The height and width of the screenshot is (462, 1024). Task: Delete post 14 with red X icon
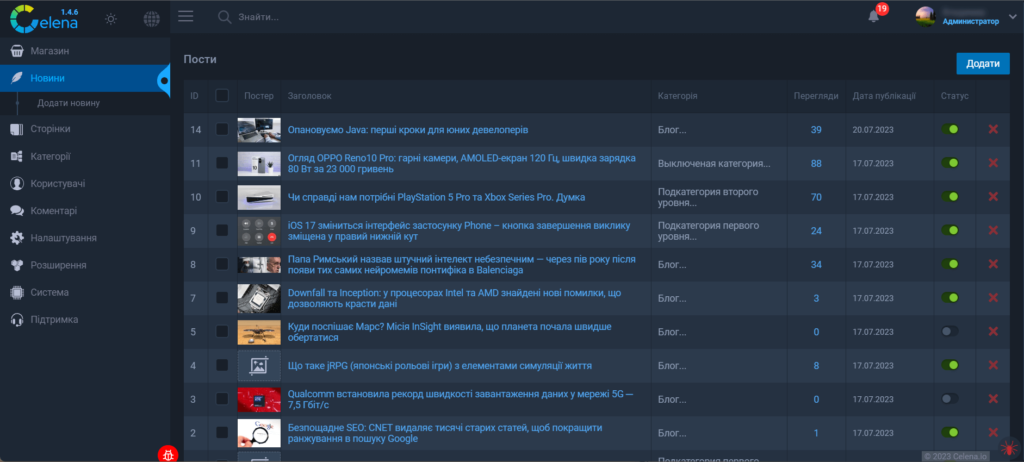click(993, 129)
